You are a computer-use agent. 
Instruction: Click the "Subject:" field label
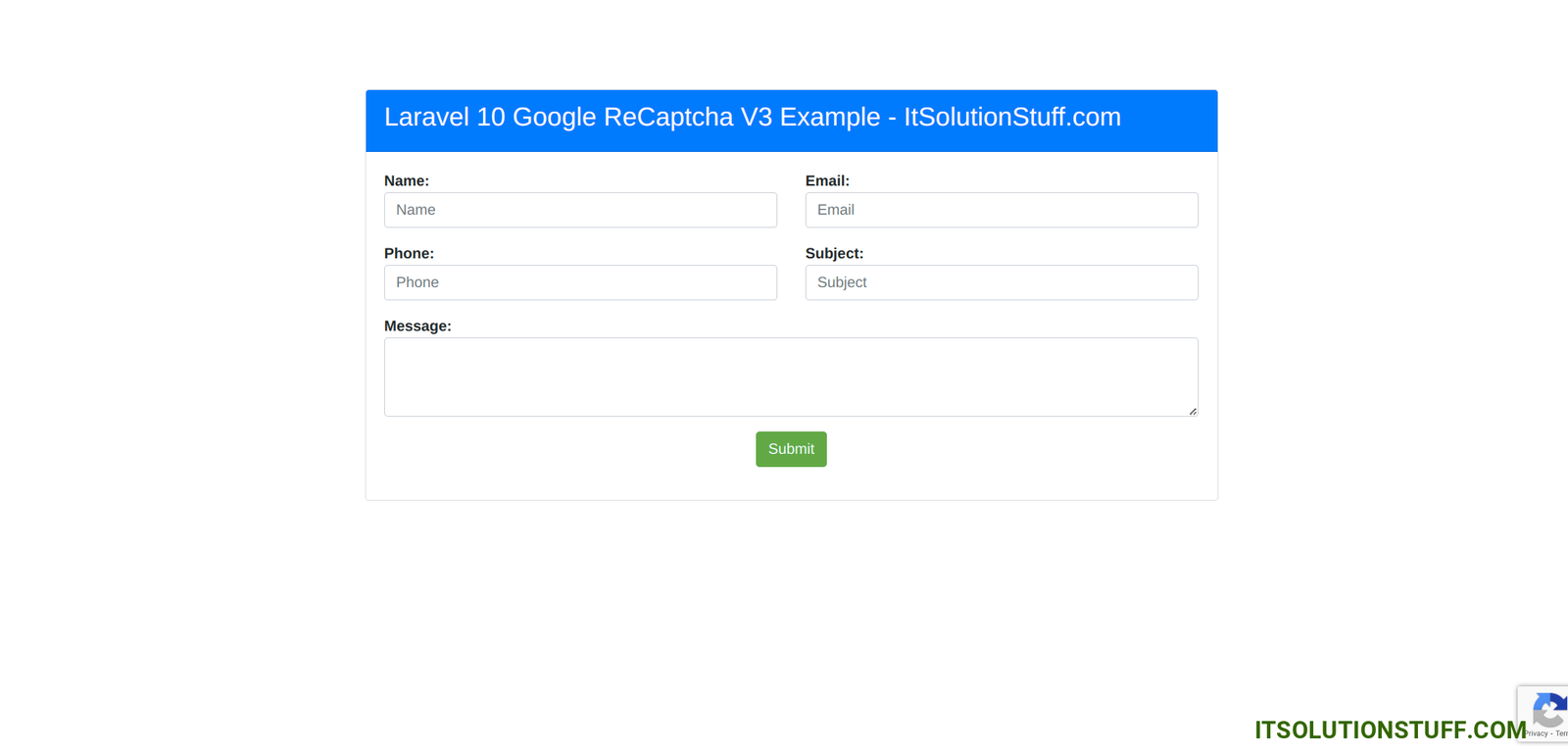pos(834,254)
